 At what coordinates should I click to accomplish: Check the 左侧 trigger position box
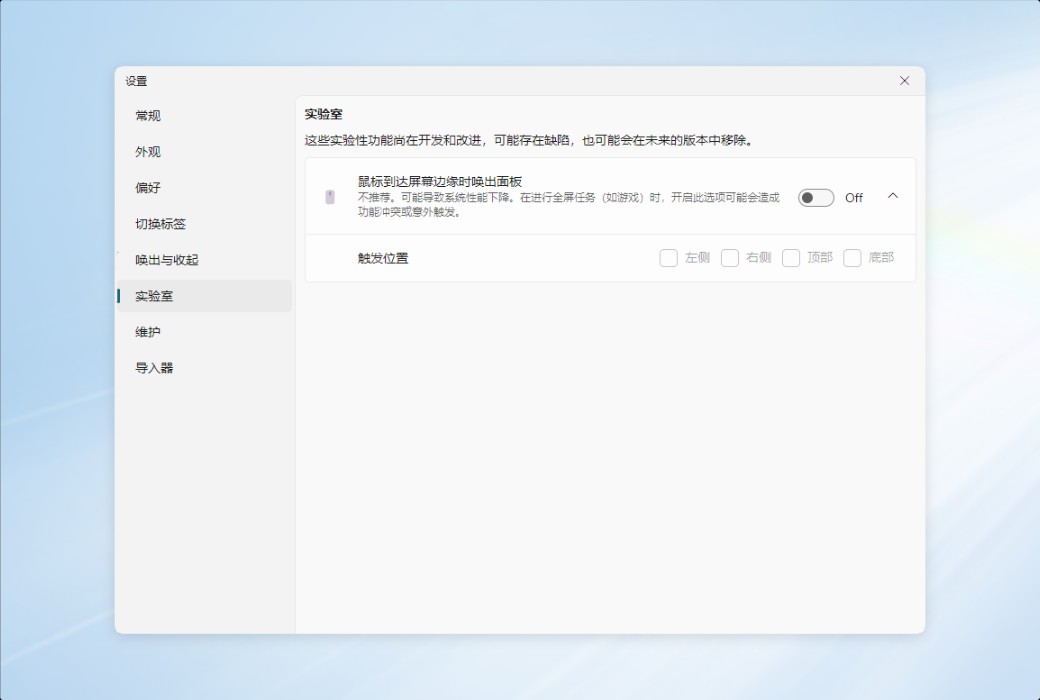tap(669, 257)
